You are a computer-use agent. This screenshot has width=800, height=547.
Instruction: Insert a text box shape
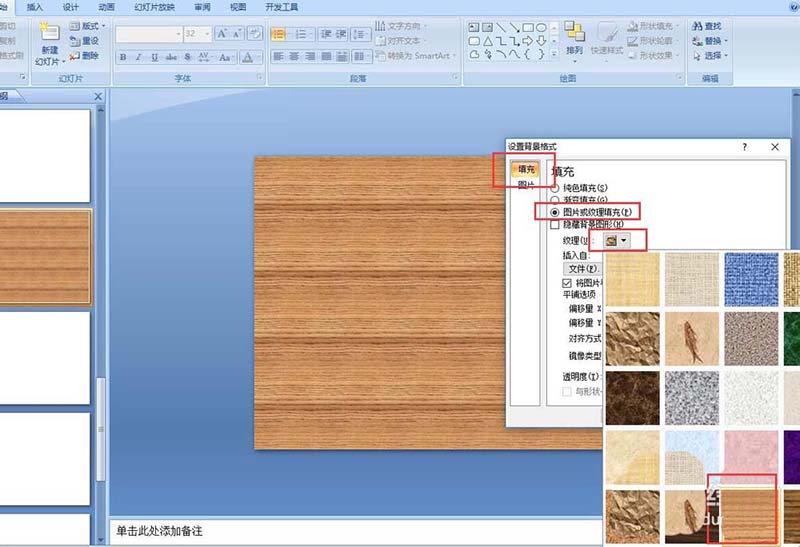474,28
